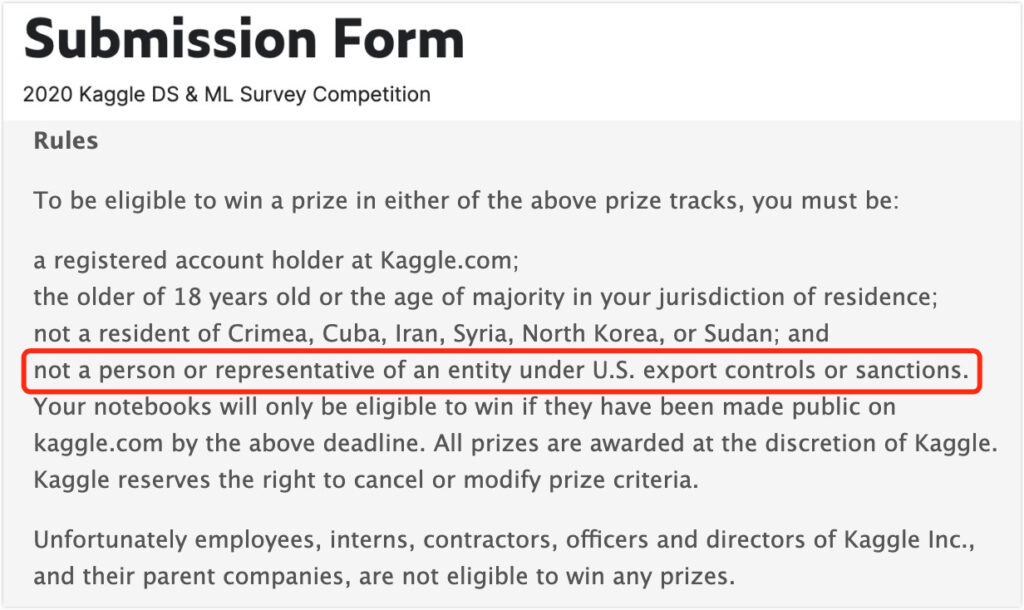Select the "Rules" section heading
The height and width of the screenshot is (610, 1024).
66,141
